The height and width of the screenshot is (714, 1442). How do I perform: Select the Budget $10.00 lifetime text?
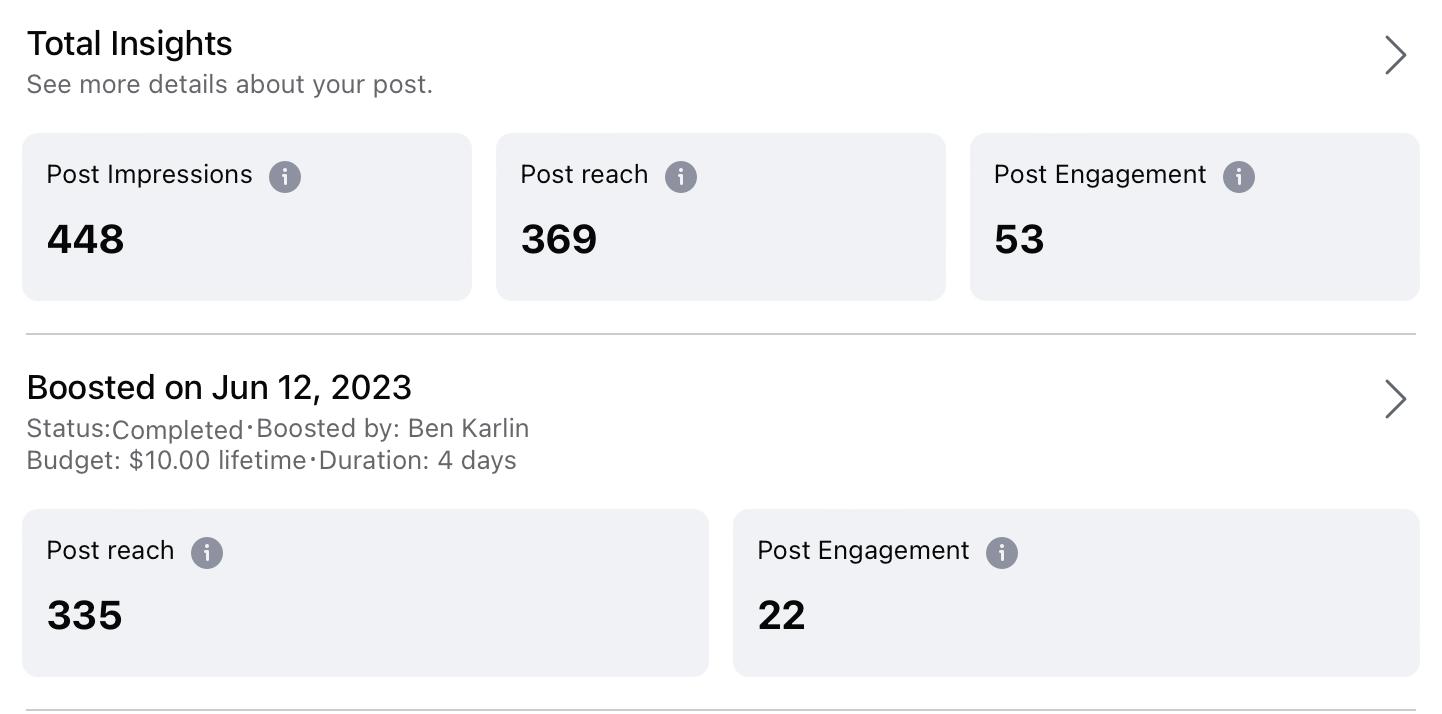tap(166, 461)
